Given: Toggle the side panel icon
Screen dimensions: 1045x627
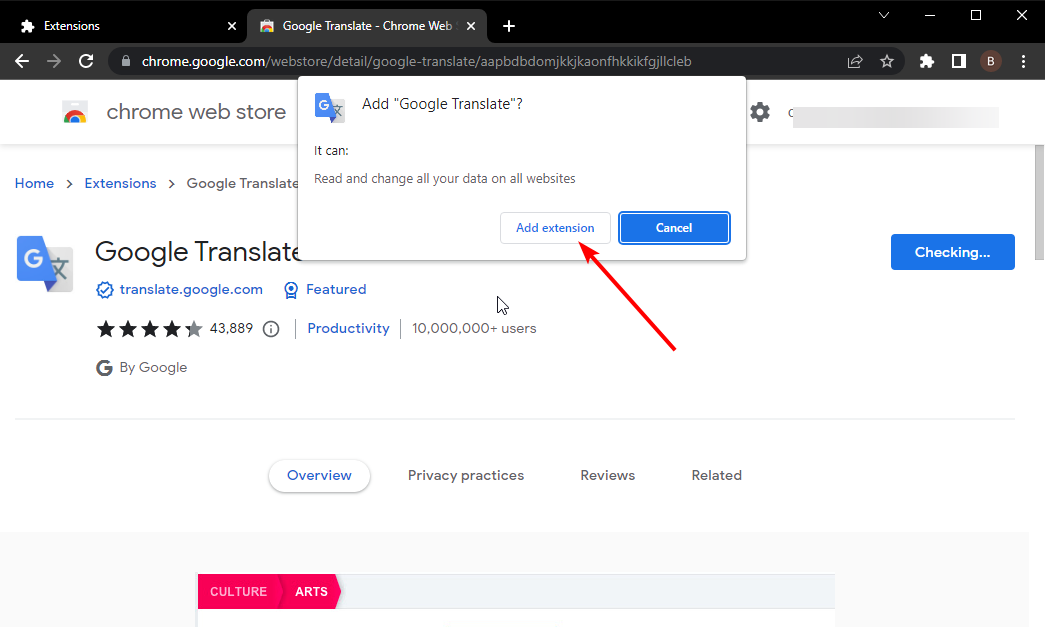Looking at the screenshot, I should [x=958, y=61].
